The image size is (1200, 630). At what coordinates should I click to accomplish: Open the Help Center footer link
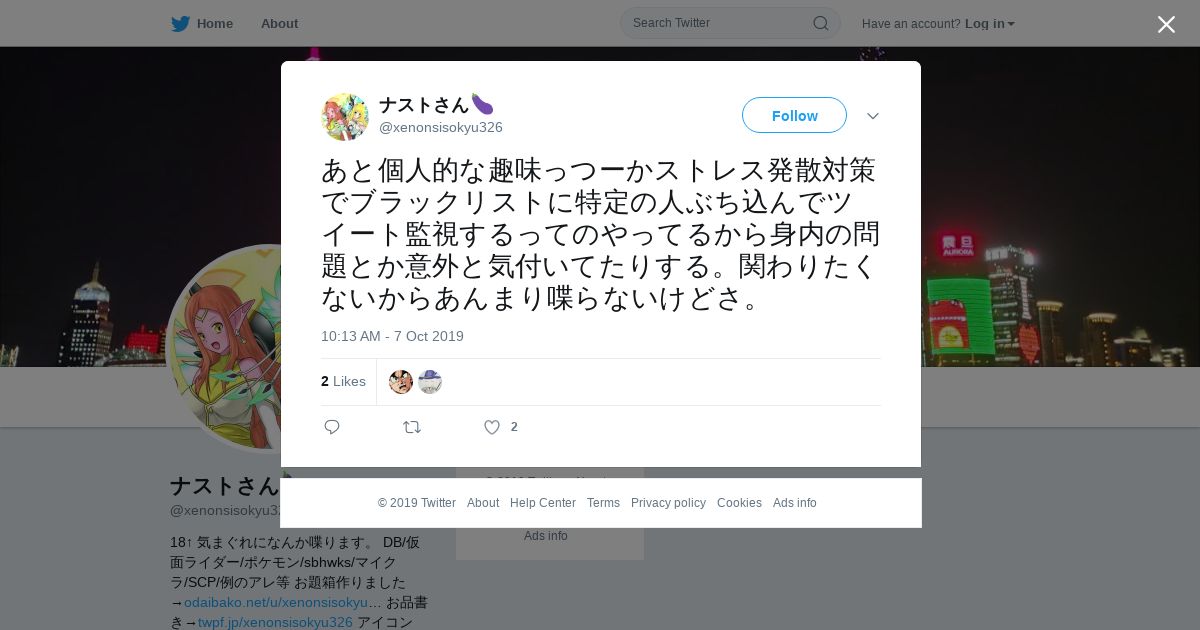point(543,503)
